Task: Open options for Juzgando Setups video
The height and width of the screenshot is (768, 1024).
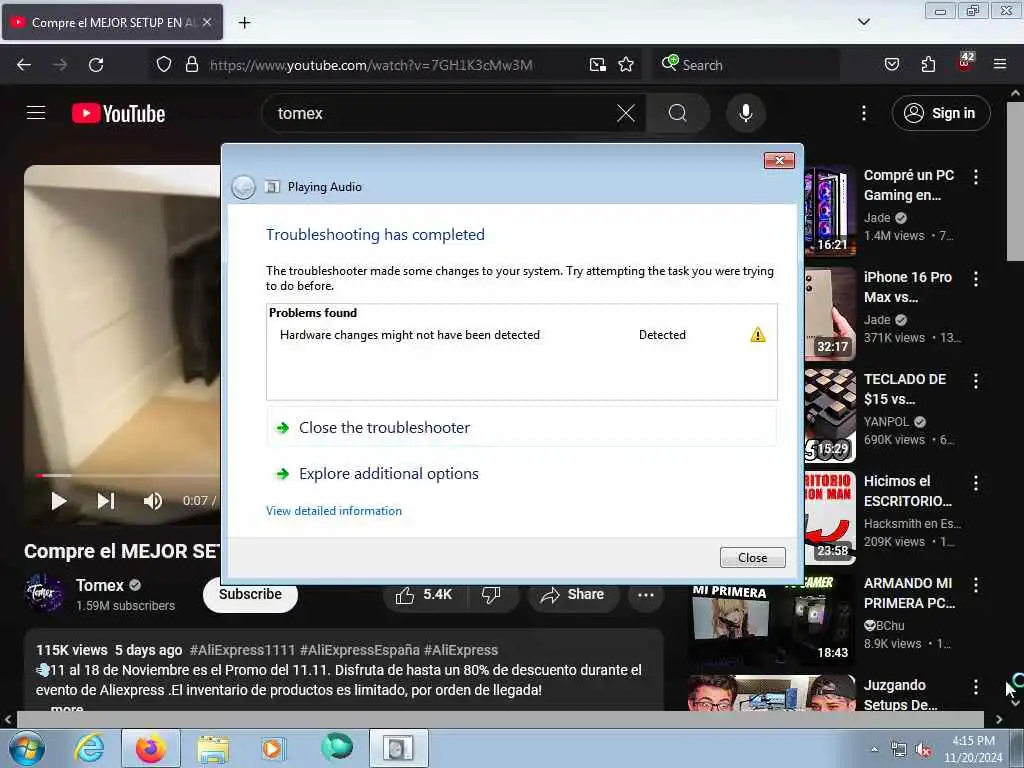Action: [x=976, y=687]
